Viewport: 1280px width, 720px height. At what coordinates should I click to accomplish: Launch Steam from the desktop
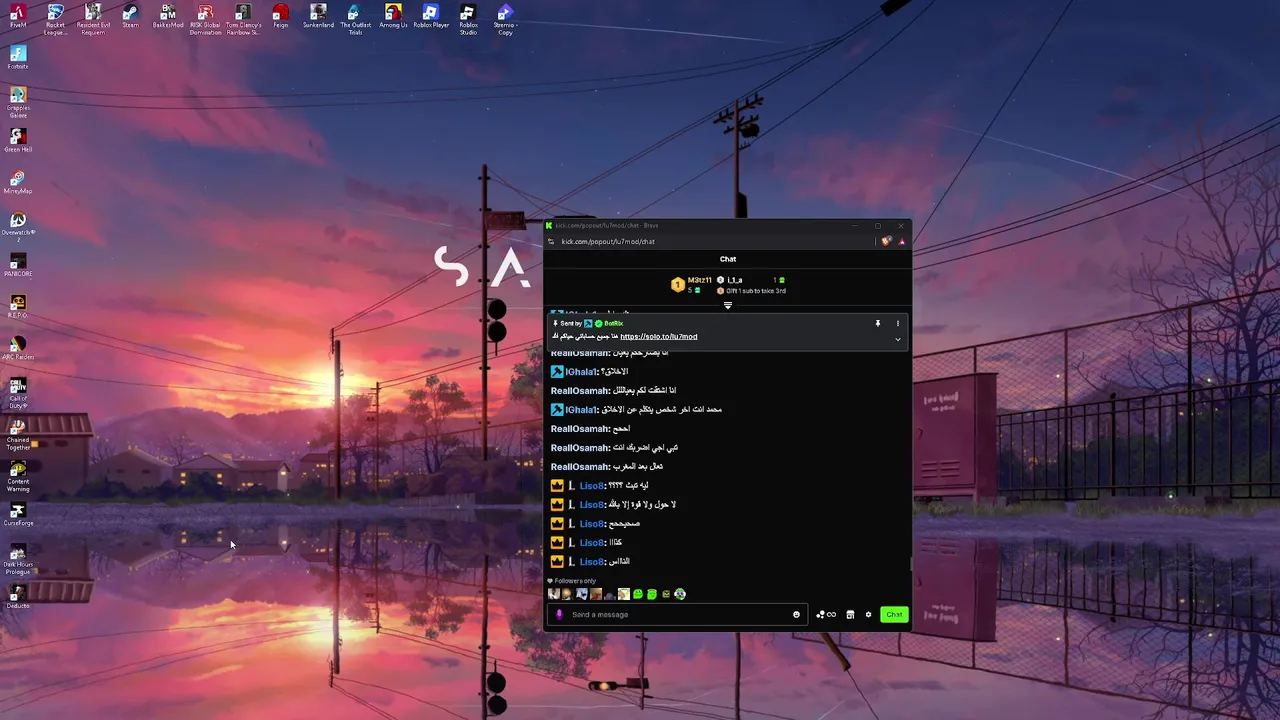[130, 16]
